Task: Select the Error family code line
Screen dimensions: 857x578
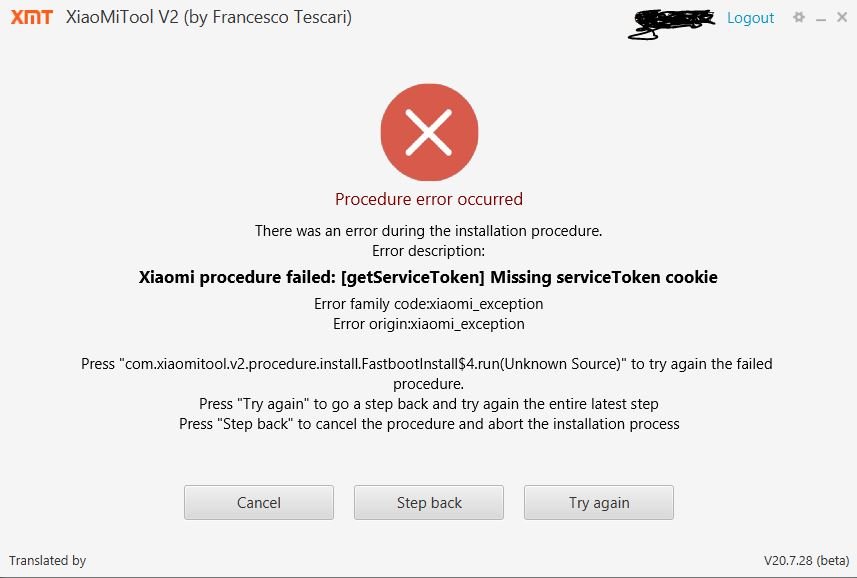Action: point(428,304)
